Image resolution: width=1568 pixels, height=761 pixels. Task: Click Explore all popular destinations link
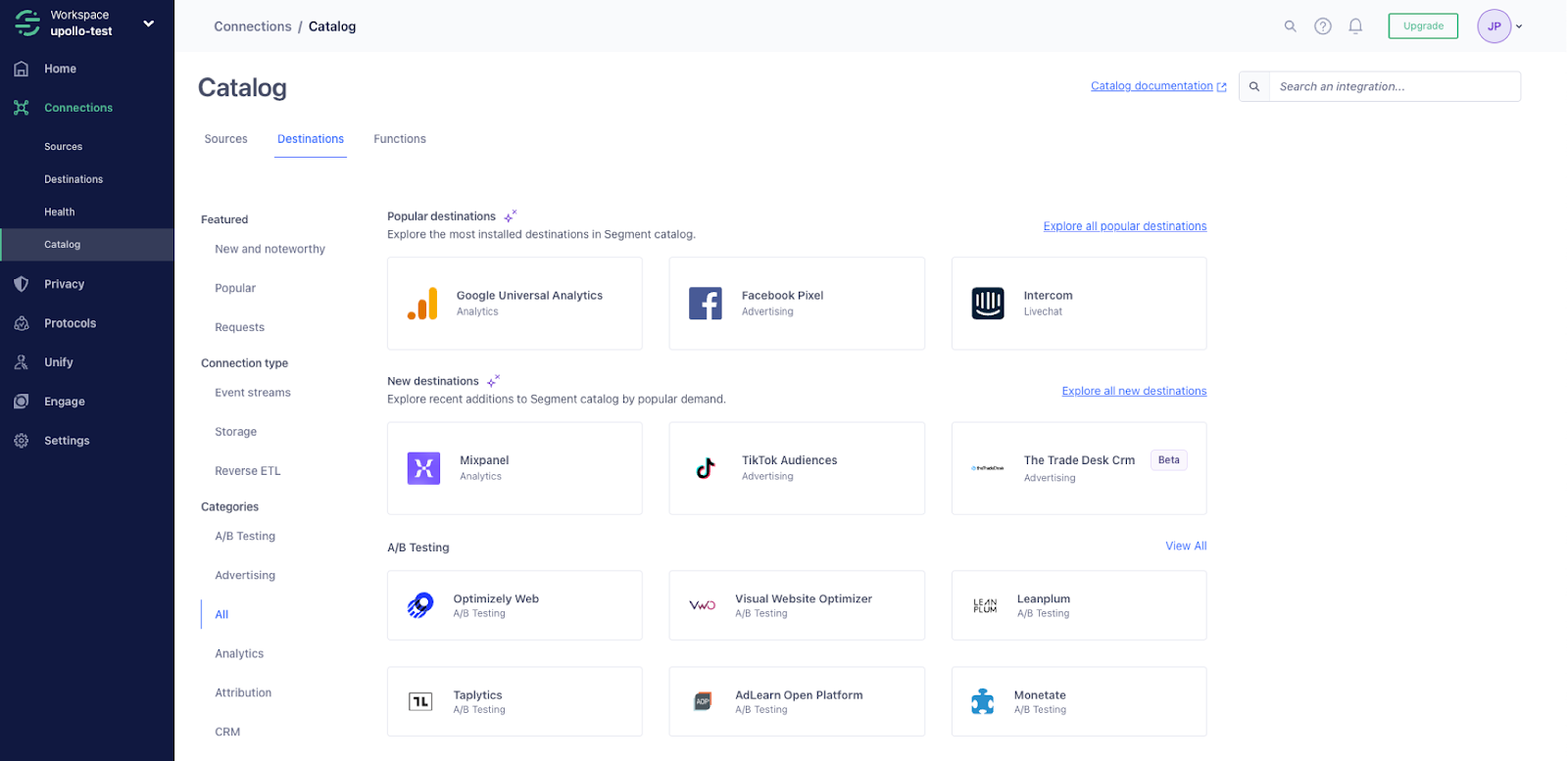(x=1125, y=226)
